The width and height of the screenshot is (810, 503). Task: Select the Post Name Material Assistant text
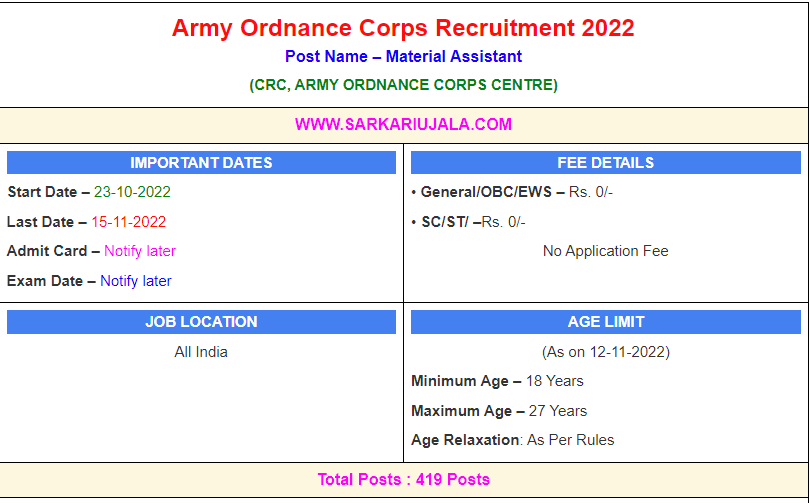(403, 57)
